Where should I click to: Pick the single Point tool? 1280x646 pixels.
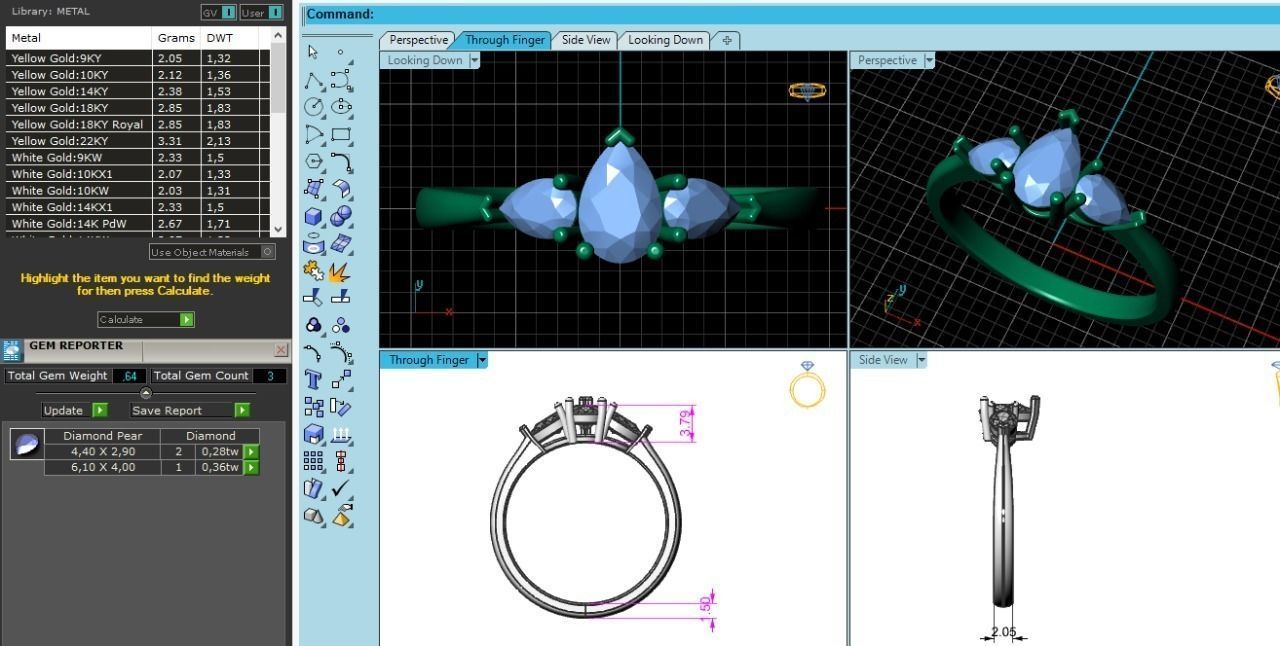tap(341, 53)
